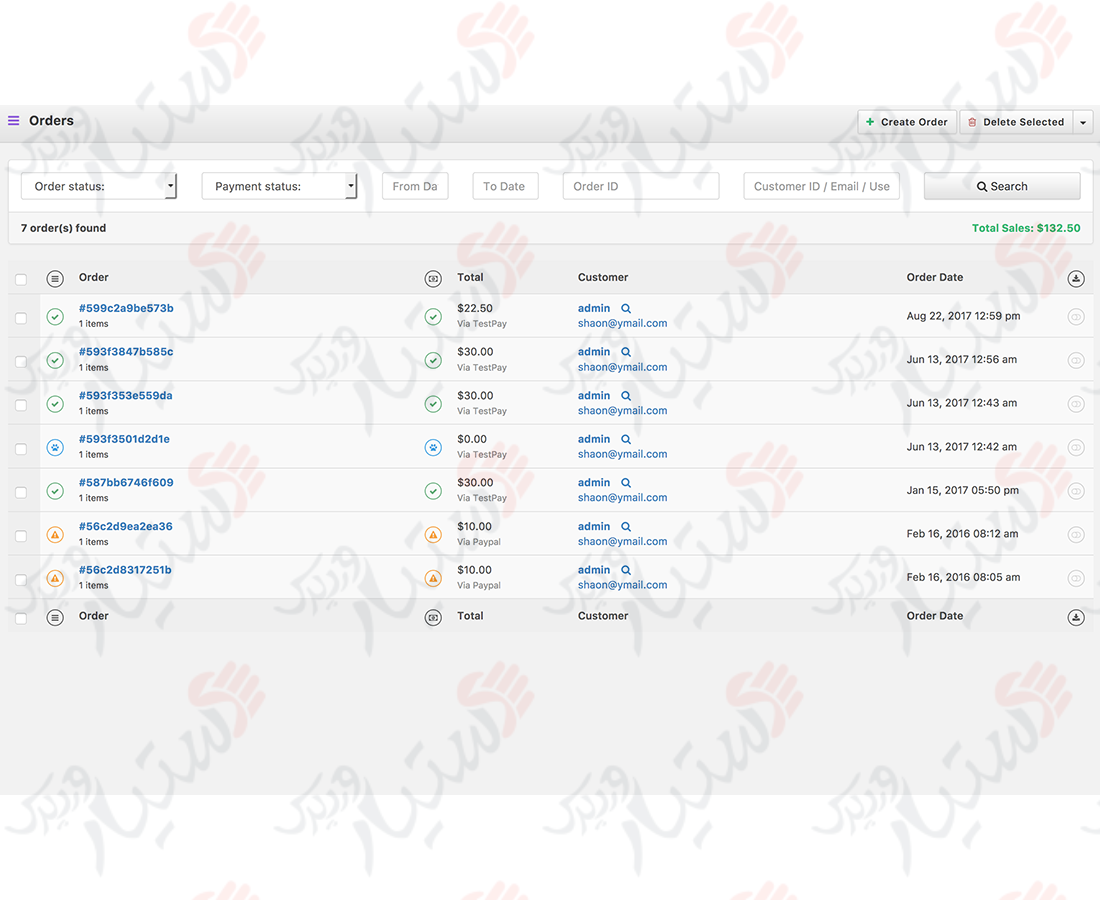Screen dimensions: 1100x900
Task: Click the circled status icon in the Order column header
Action: pos(55,278)
